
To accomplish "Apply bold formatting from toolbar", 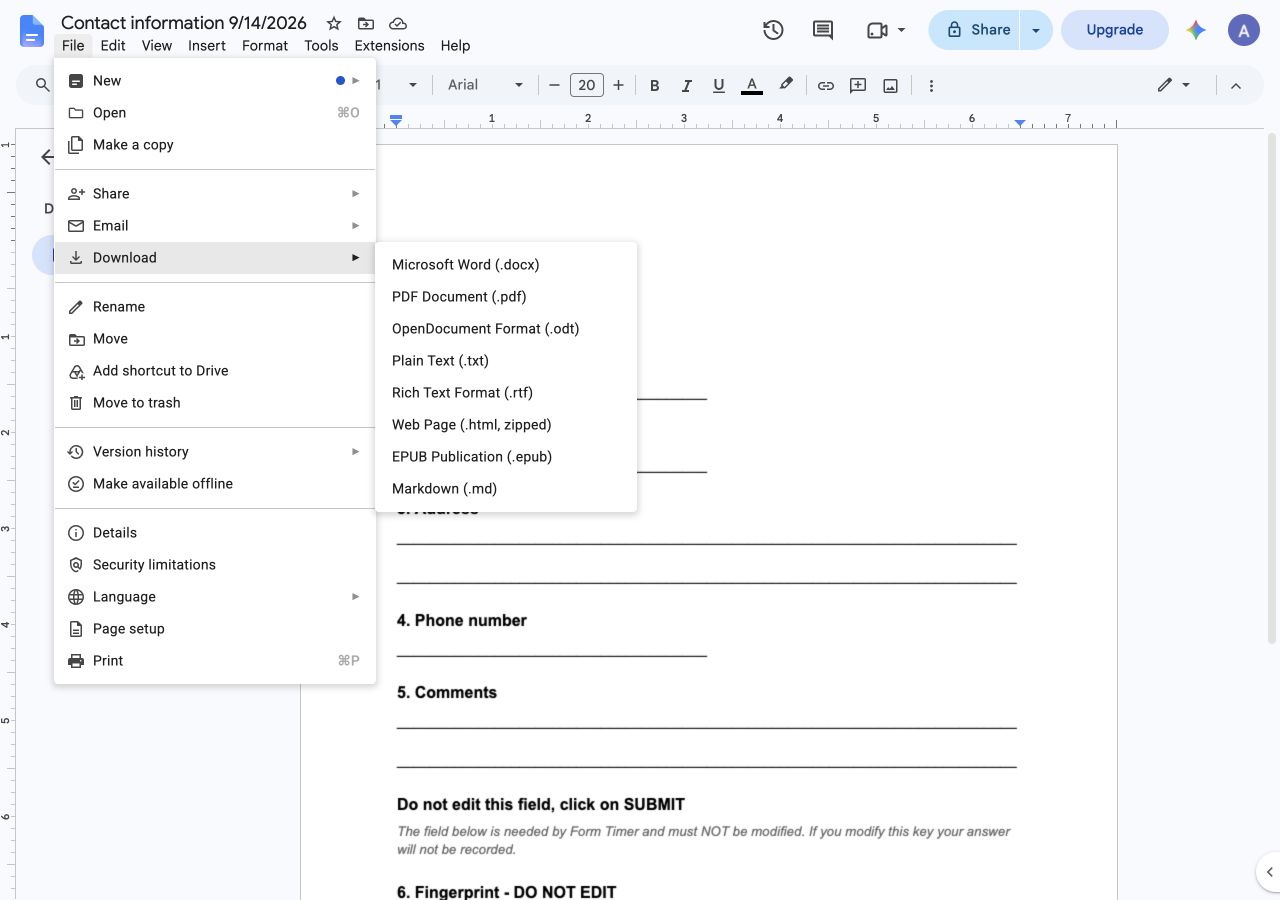I will pyautogui.click(x=655, y=86).
